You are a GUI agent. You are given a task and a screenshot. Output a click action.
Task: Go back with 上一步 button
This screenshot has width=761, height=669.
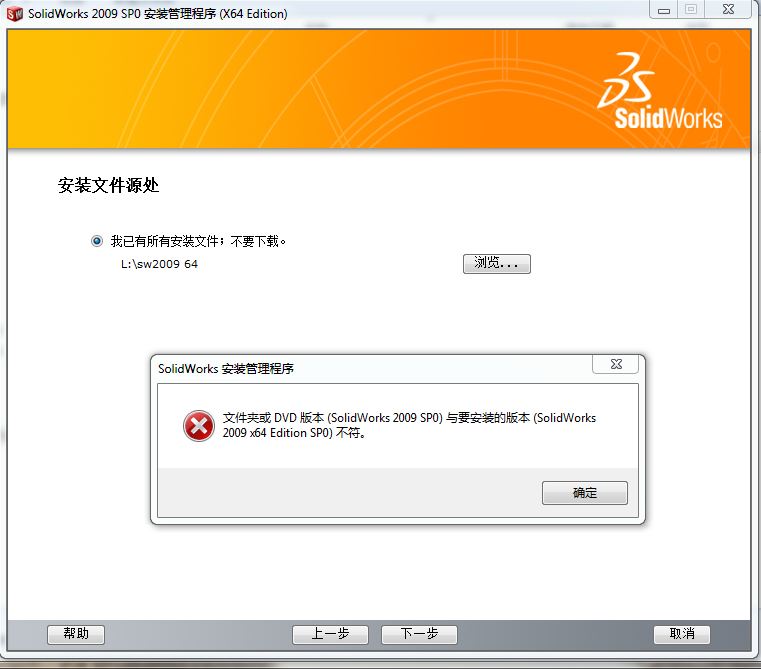click(x=330, y=634)
